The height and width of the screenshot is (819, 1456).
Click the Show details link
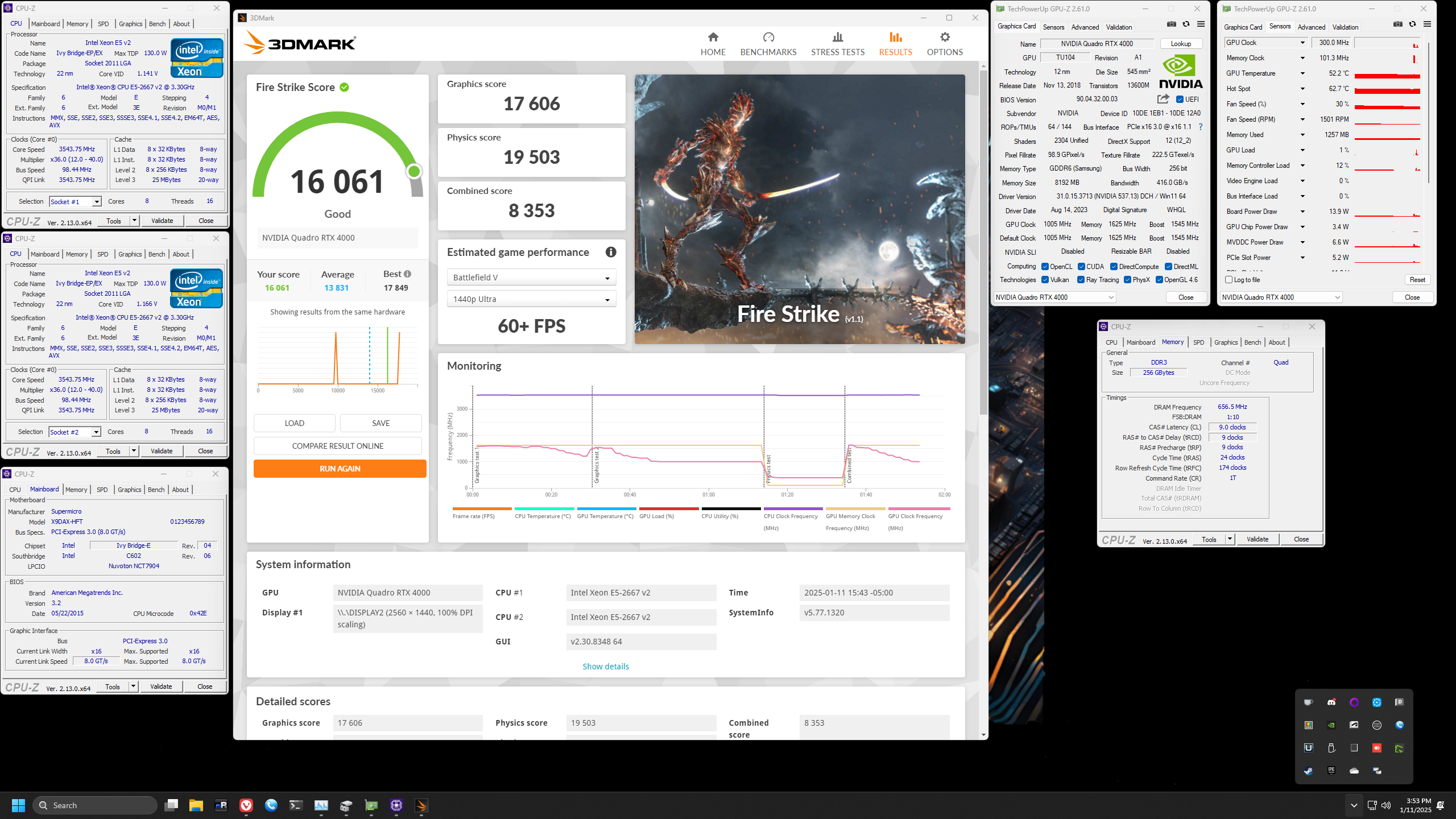point(606,667)
